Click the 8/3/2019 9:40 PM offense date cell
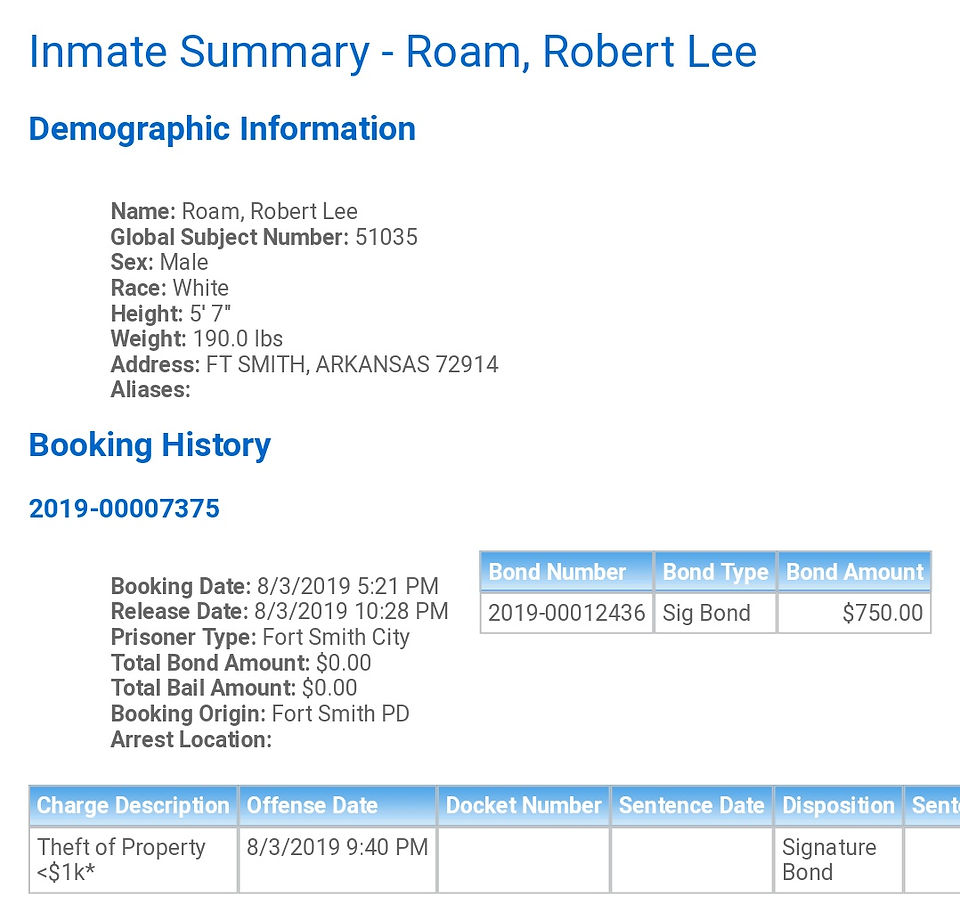Image resolution: width=960 pixels, height=921 pixels. [337, 860]
